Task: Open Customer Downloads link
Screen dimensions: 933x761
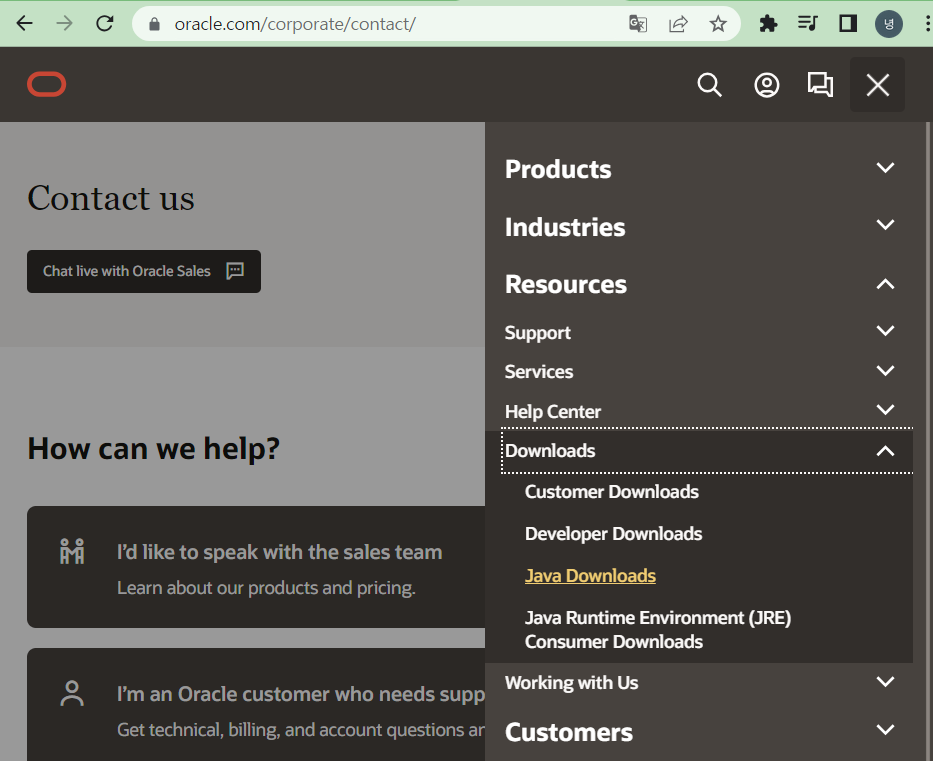Action: click(x=612, y=492)
